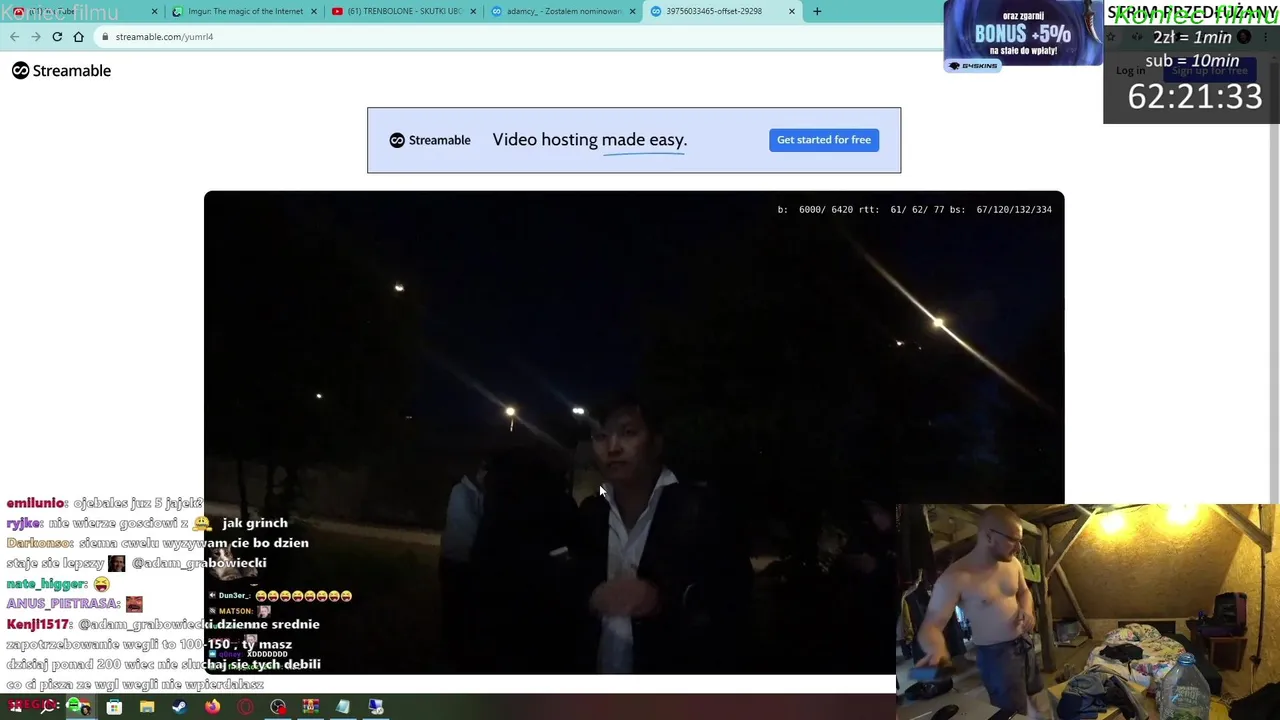Open Opera browser from the taskbar

point(245,707)
